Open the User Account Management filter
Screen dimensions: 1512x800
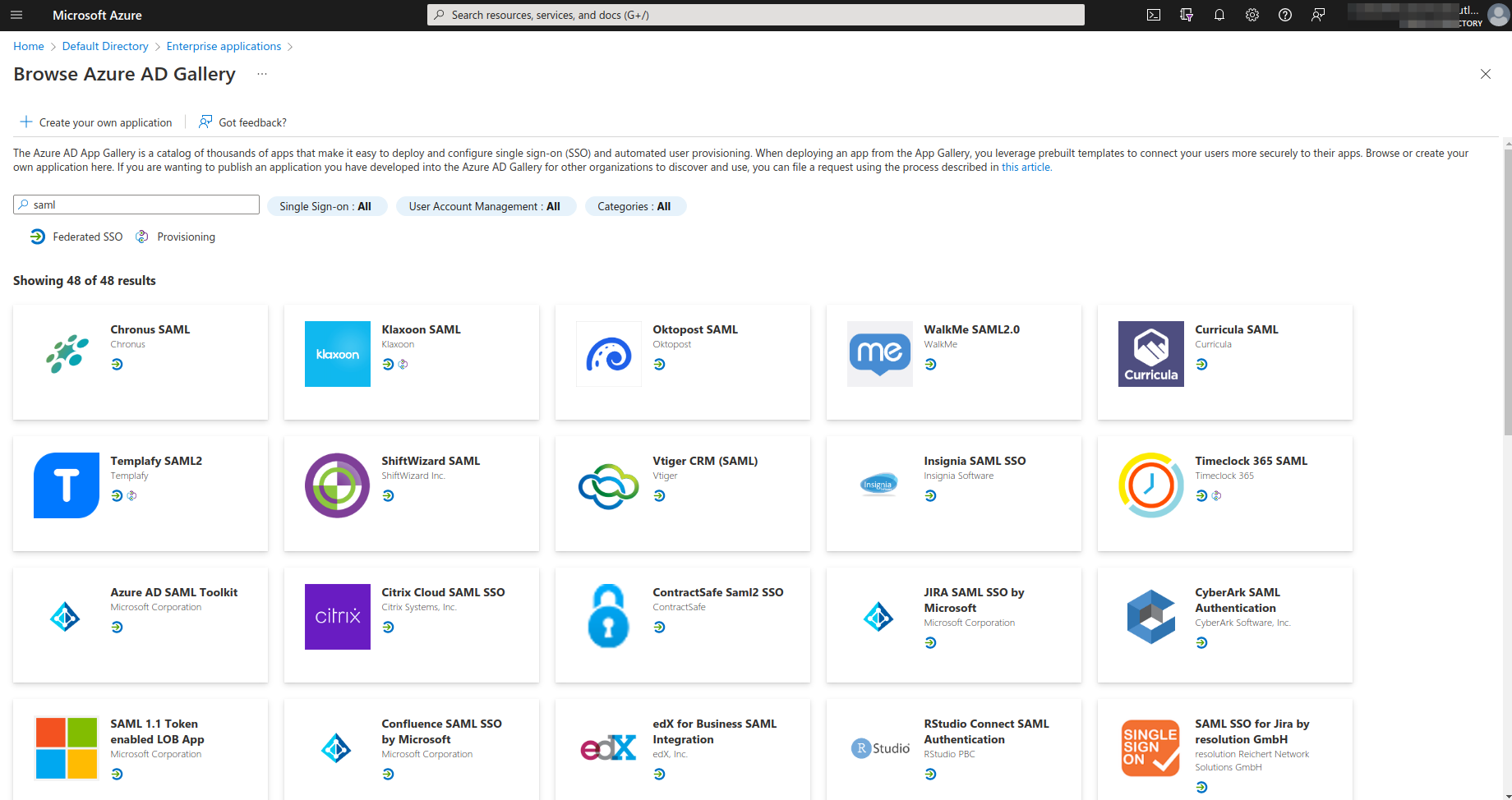pos(486,206)
